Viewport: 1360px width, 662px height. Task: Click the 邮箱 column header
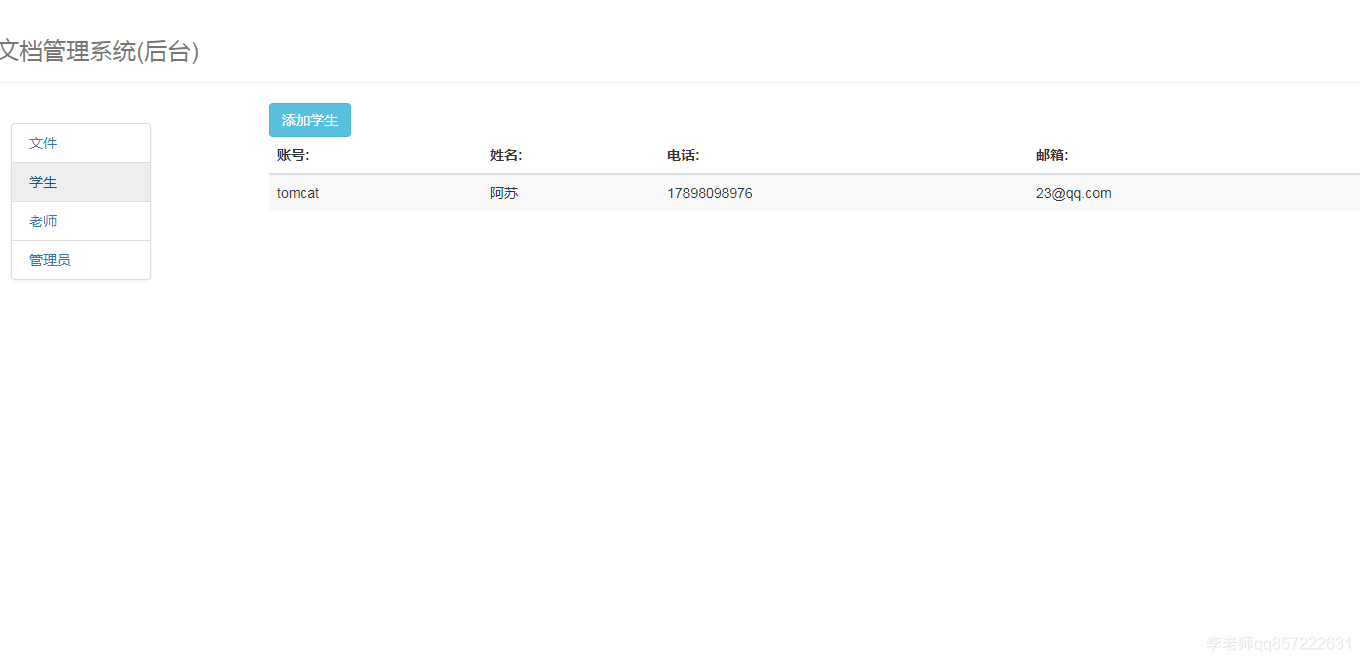tap(1052, 155)
